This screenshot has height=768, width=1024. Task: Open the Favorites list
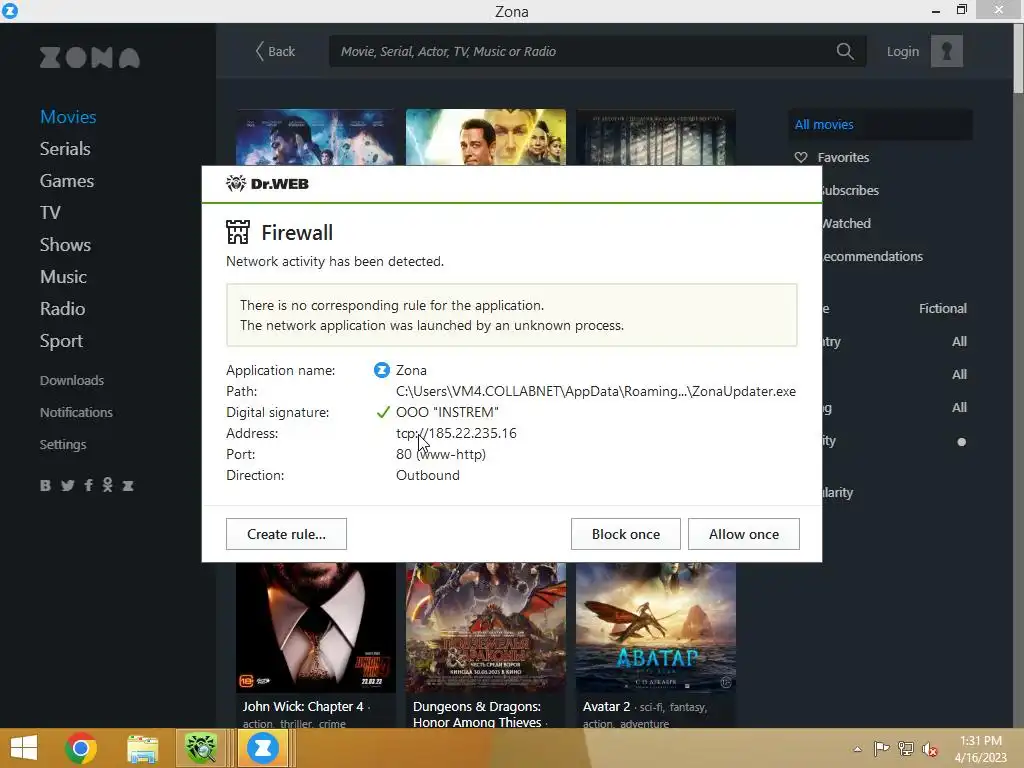[x=843, y=157]
